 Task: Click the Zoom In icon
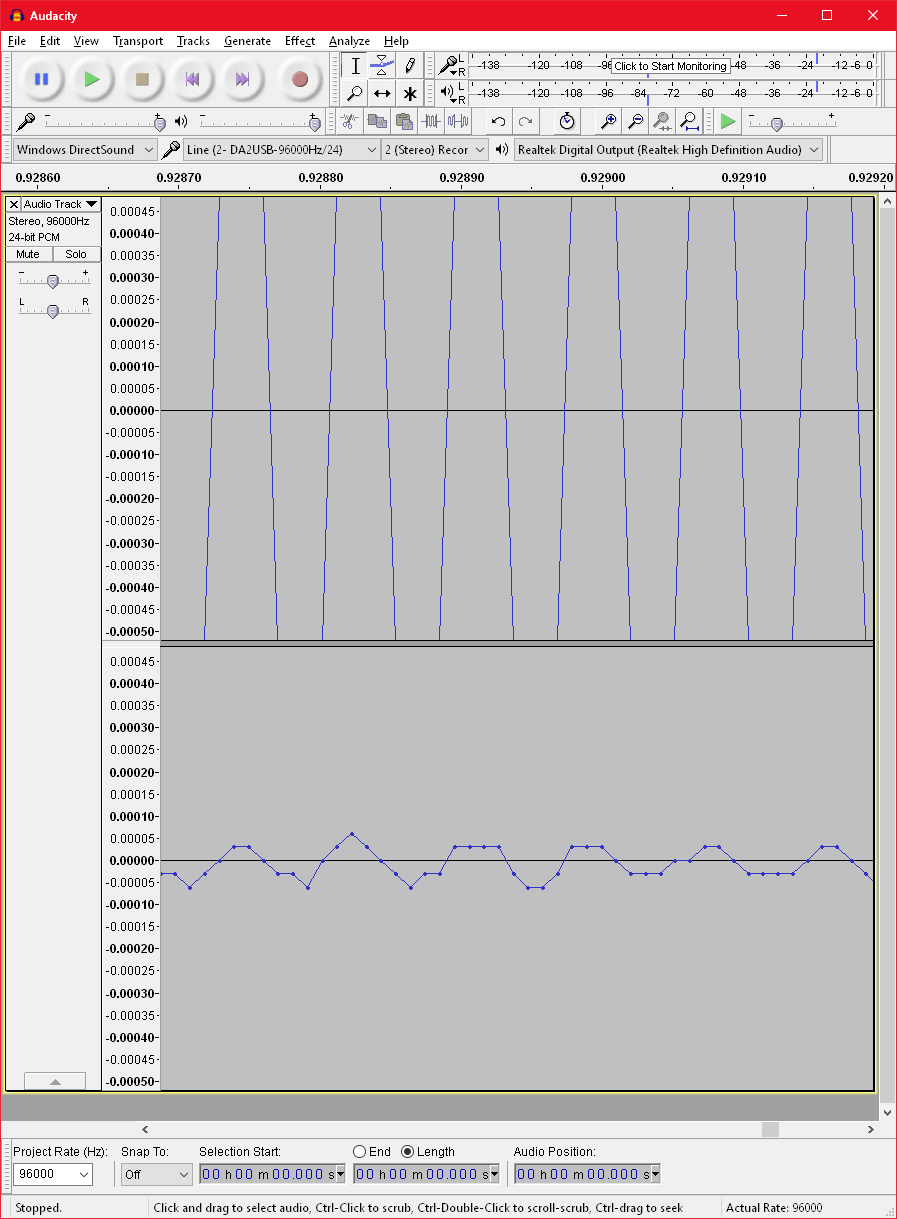point(608,121)
